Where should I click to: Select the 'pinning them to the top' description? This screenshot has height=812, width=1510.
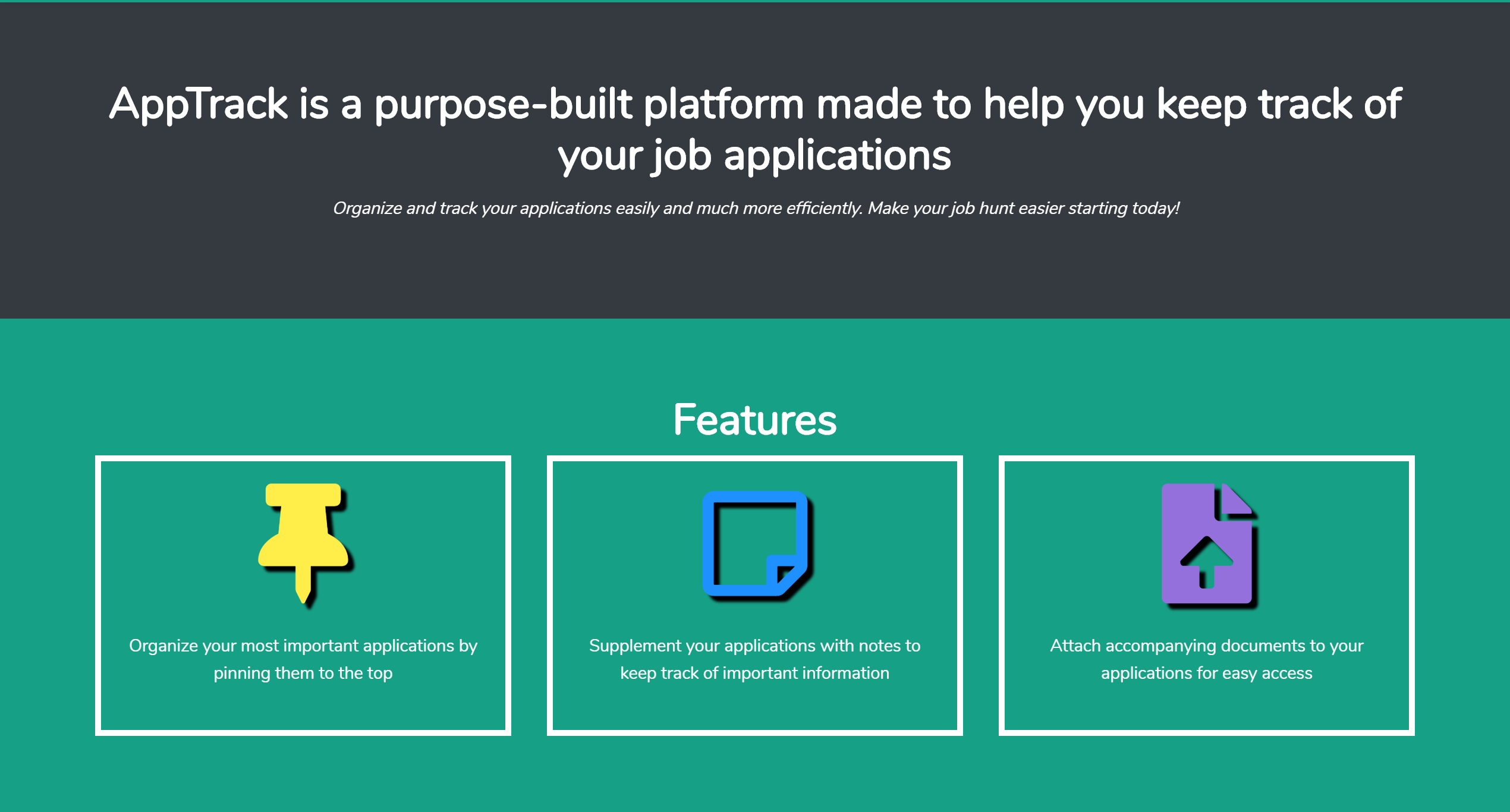pyautogui.click(x=303, y=673)
